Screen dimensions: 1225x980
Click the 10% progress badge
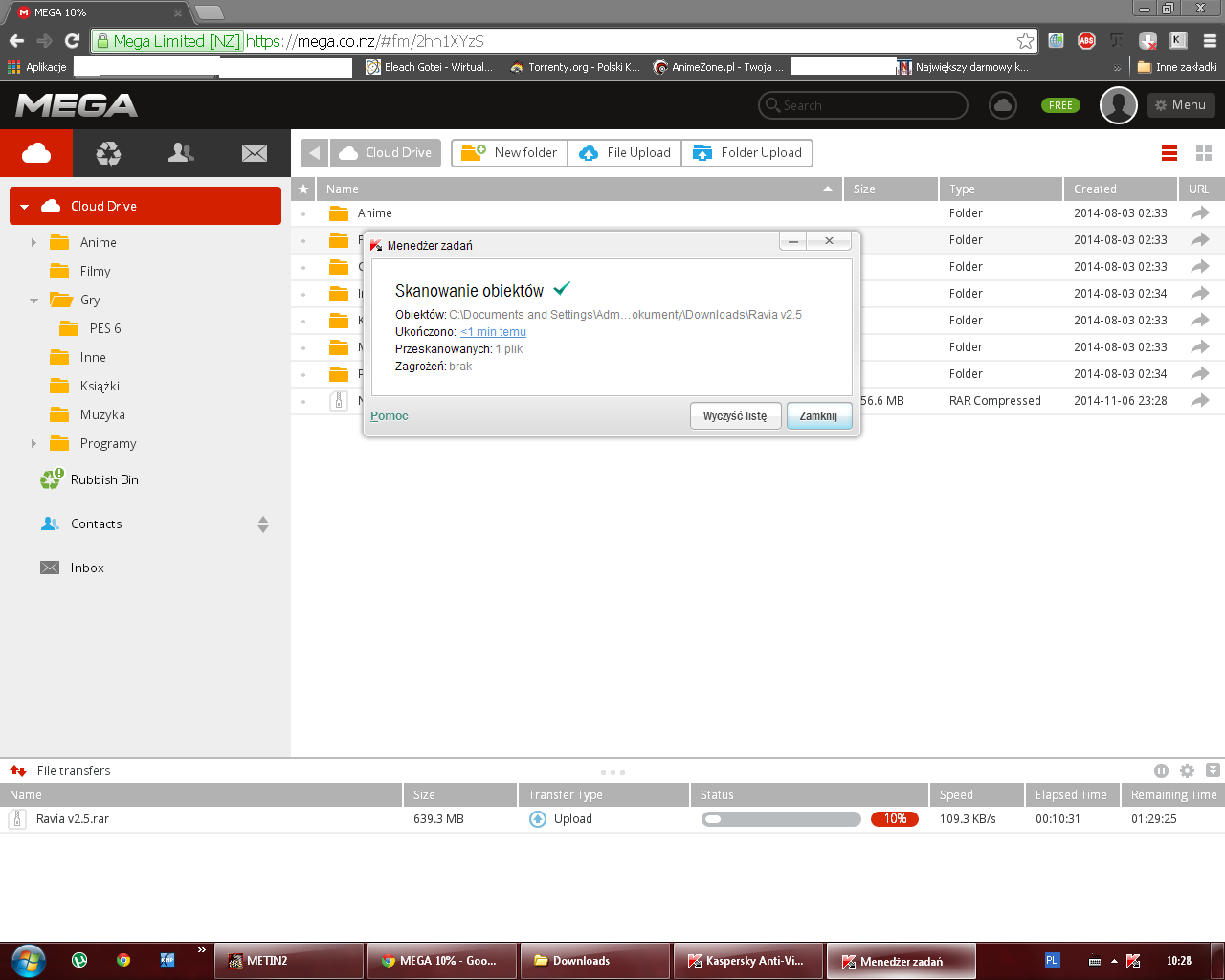coord(895,819)
